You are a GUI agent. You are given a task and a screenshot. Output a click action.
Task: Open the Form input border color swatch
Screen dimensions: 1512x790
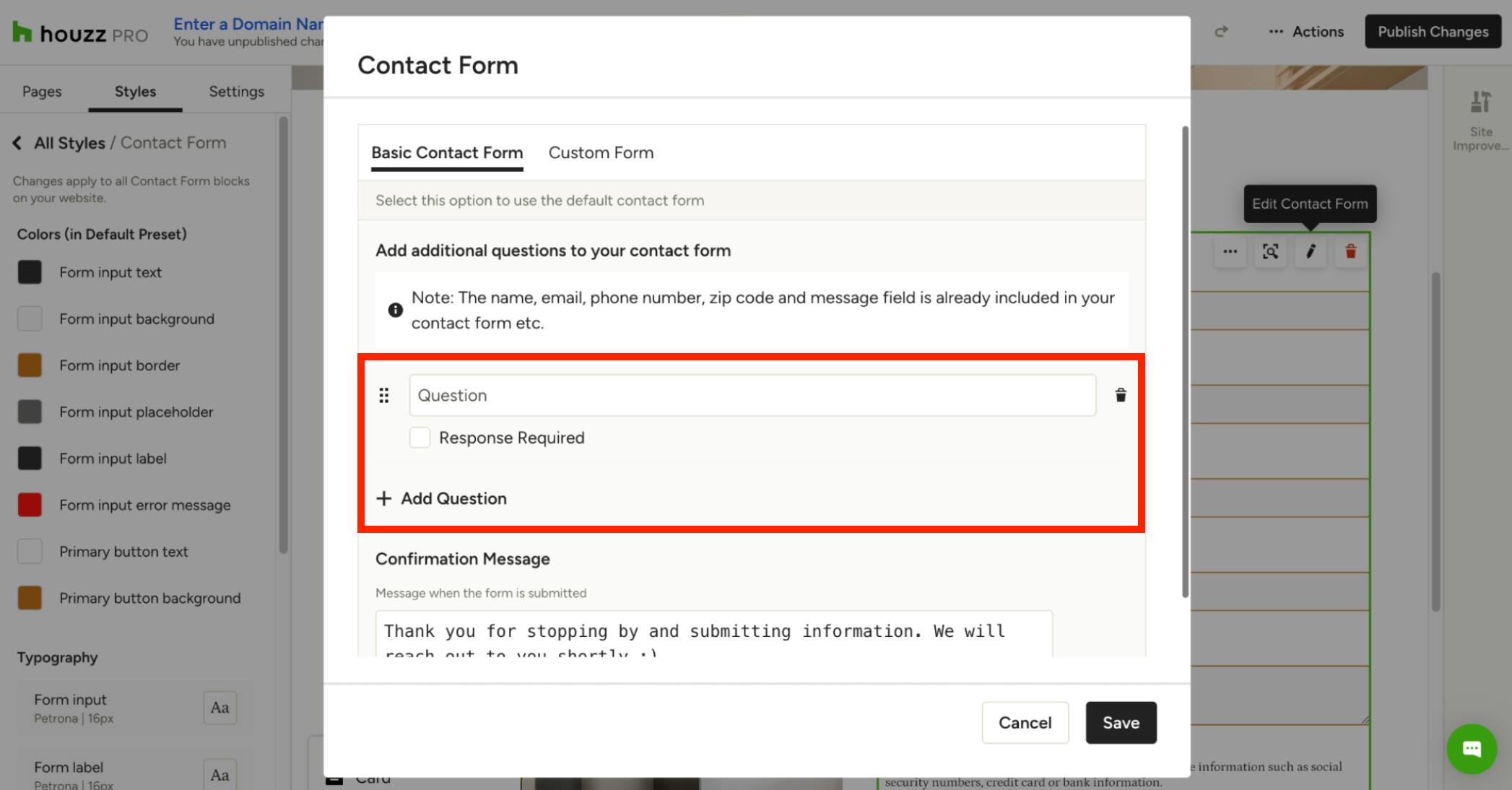coord(30,365)
